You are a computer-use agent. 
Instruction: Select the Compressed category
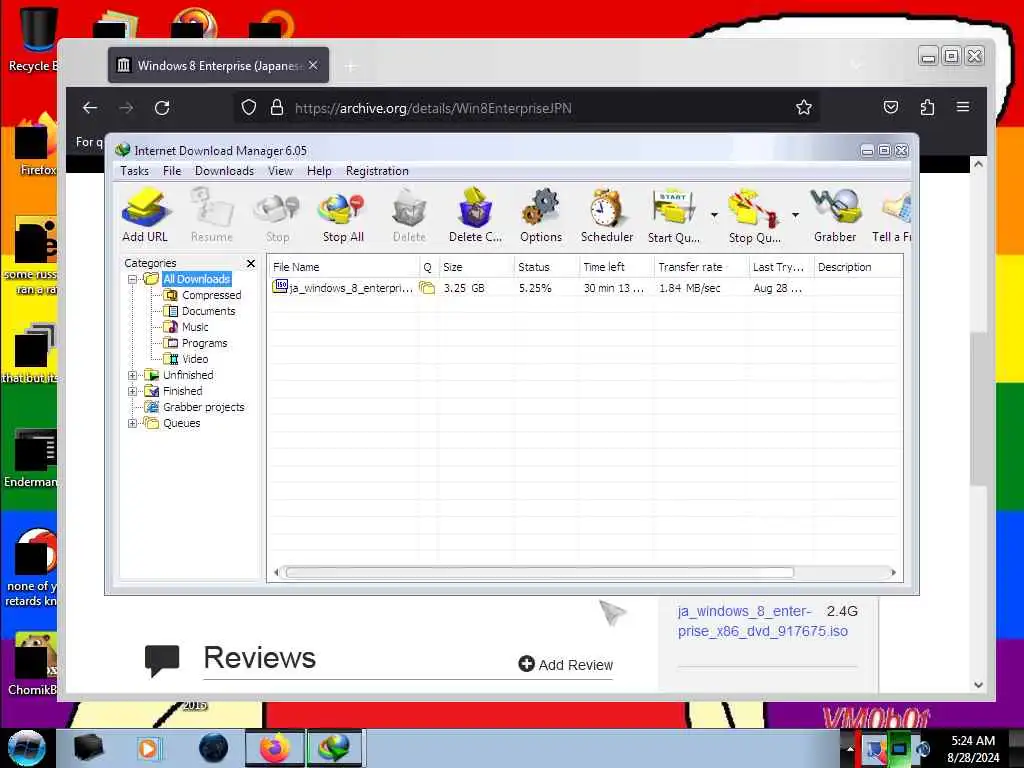click(211, 295)
